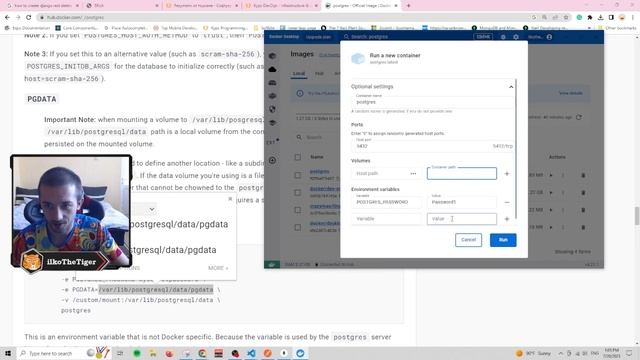
Task: Refresh the Docker images list
Action: 578,117
